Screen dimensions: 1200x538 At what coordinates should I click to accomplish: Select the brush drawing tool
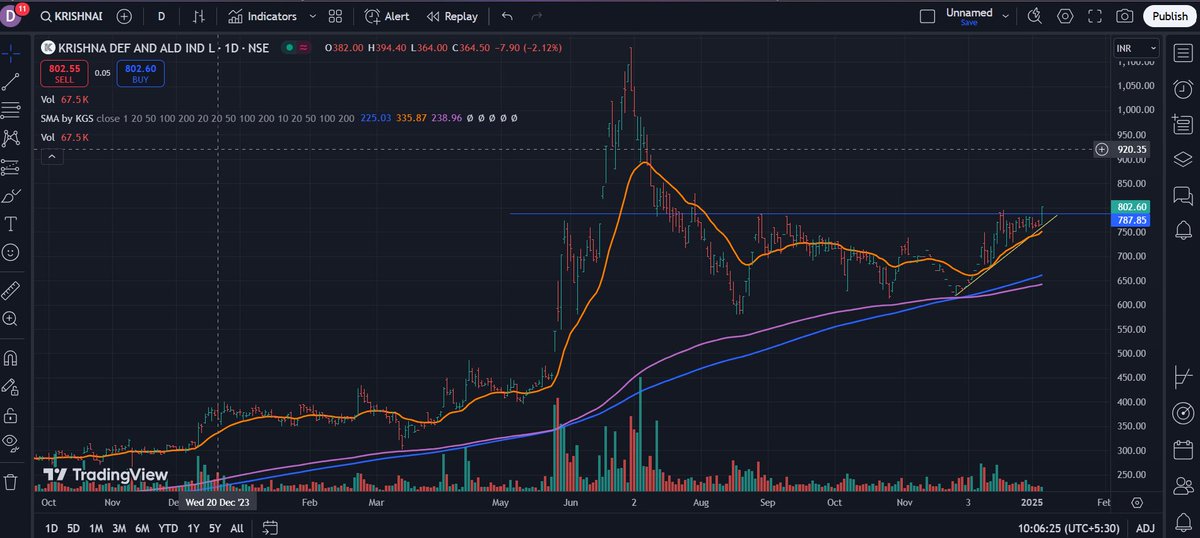[11, 195]
